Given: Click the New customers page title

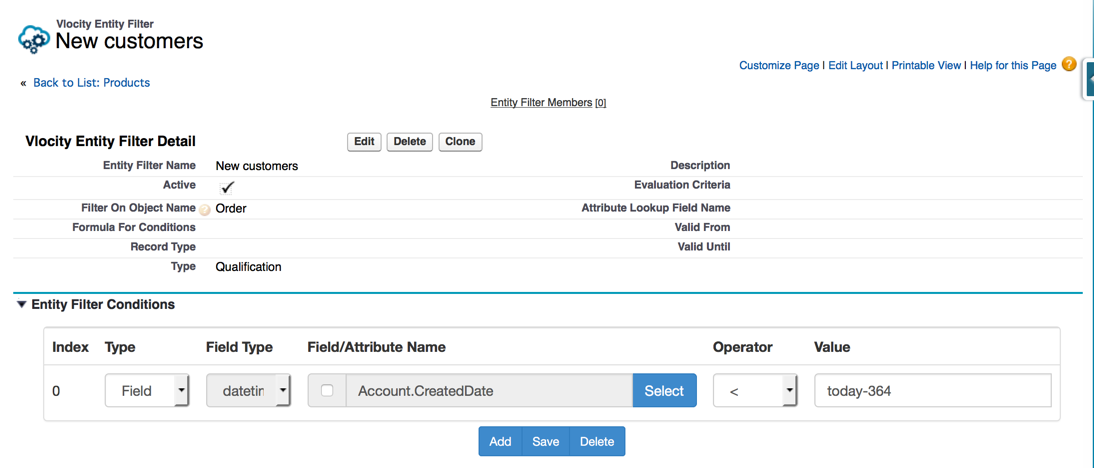Looking at the screenshot, I should (130, 41).
